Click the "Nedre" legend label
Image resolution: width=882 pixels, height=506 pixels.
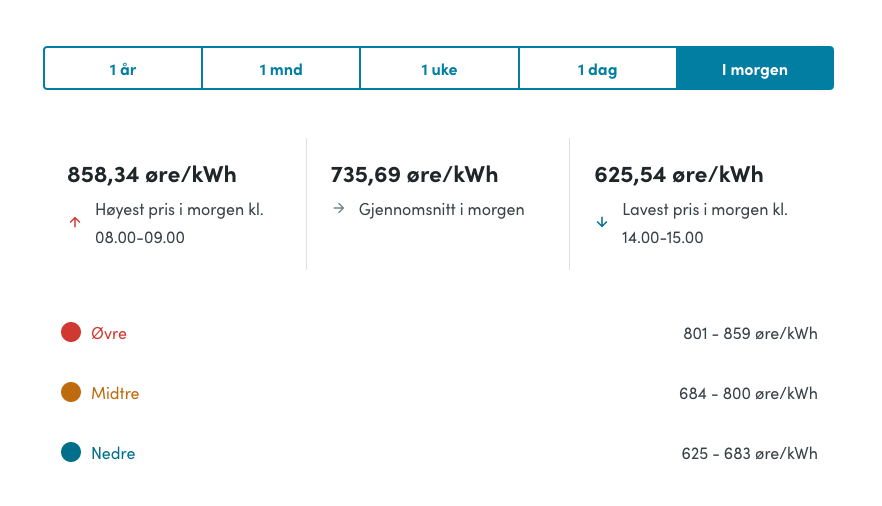coord(113,453)
